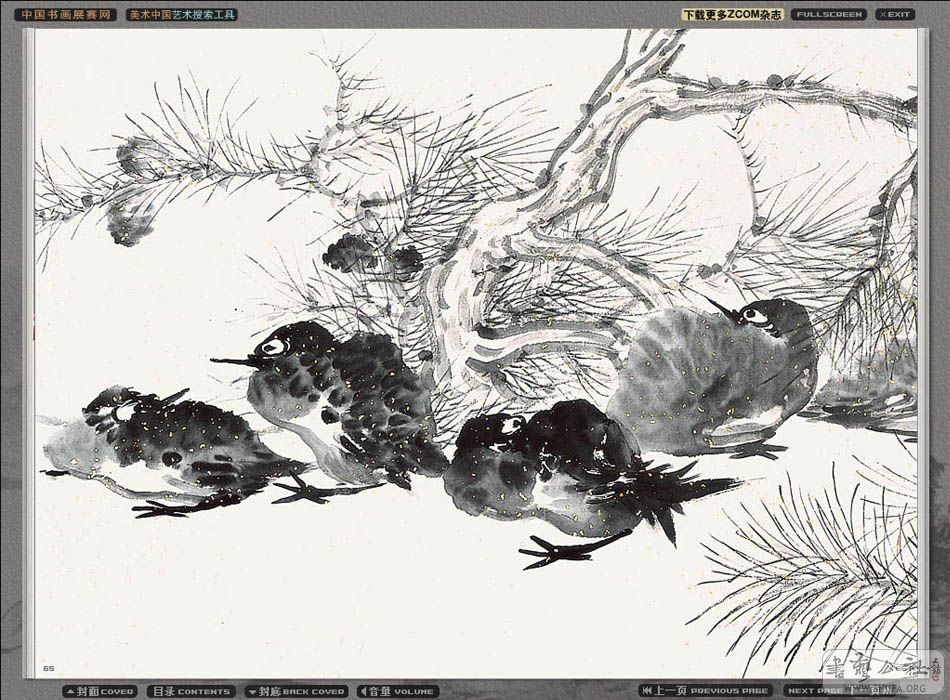
Task: Click right page edge to turn page
Action: coord(920,350)
